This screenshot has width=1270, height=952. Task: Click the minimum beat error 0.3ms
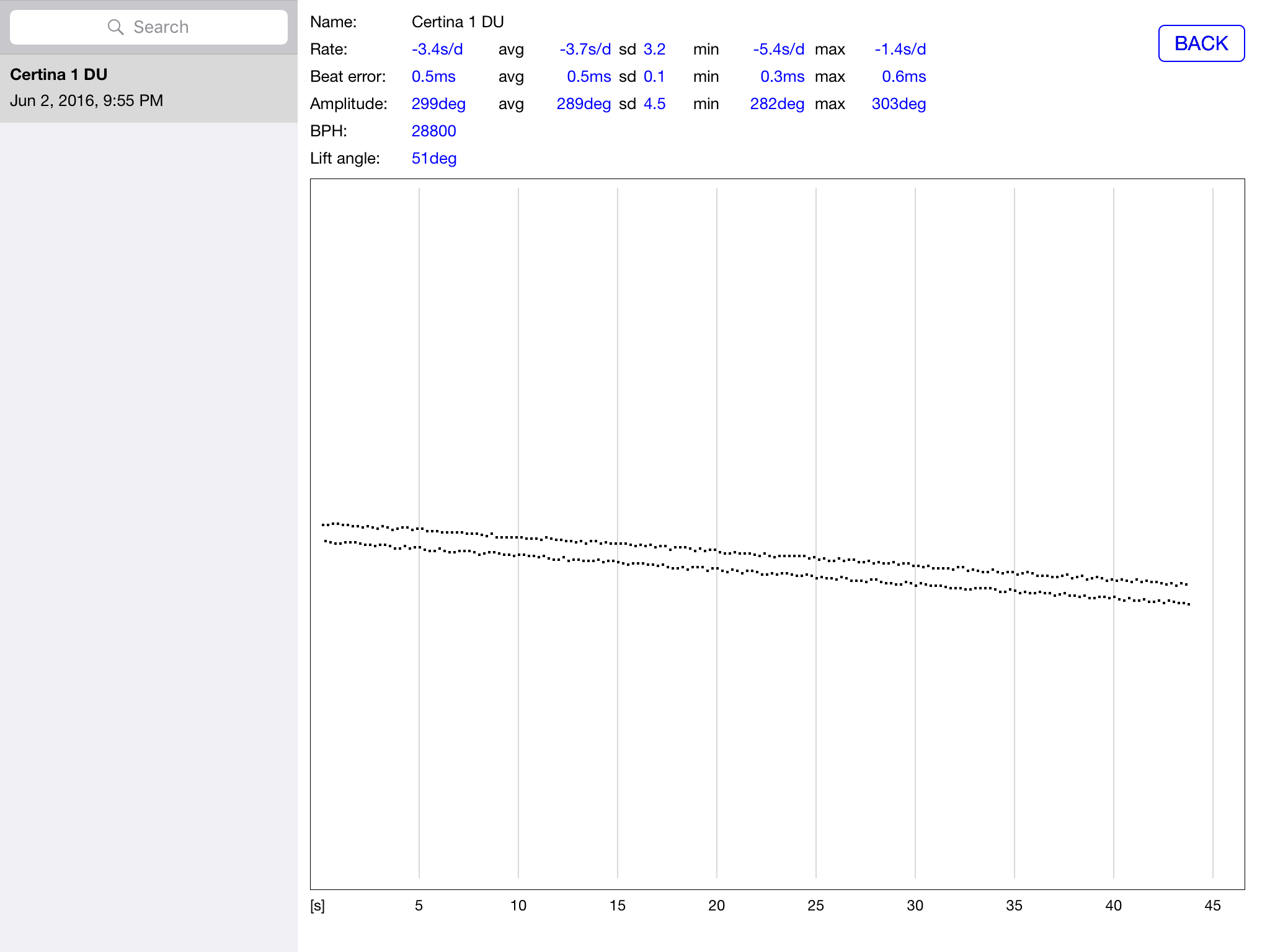click(x=783, y=76)
